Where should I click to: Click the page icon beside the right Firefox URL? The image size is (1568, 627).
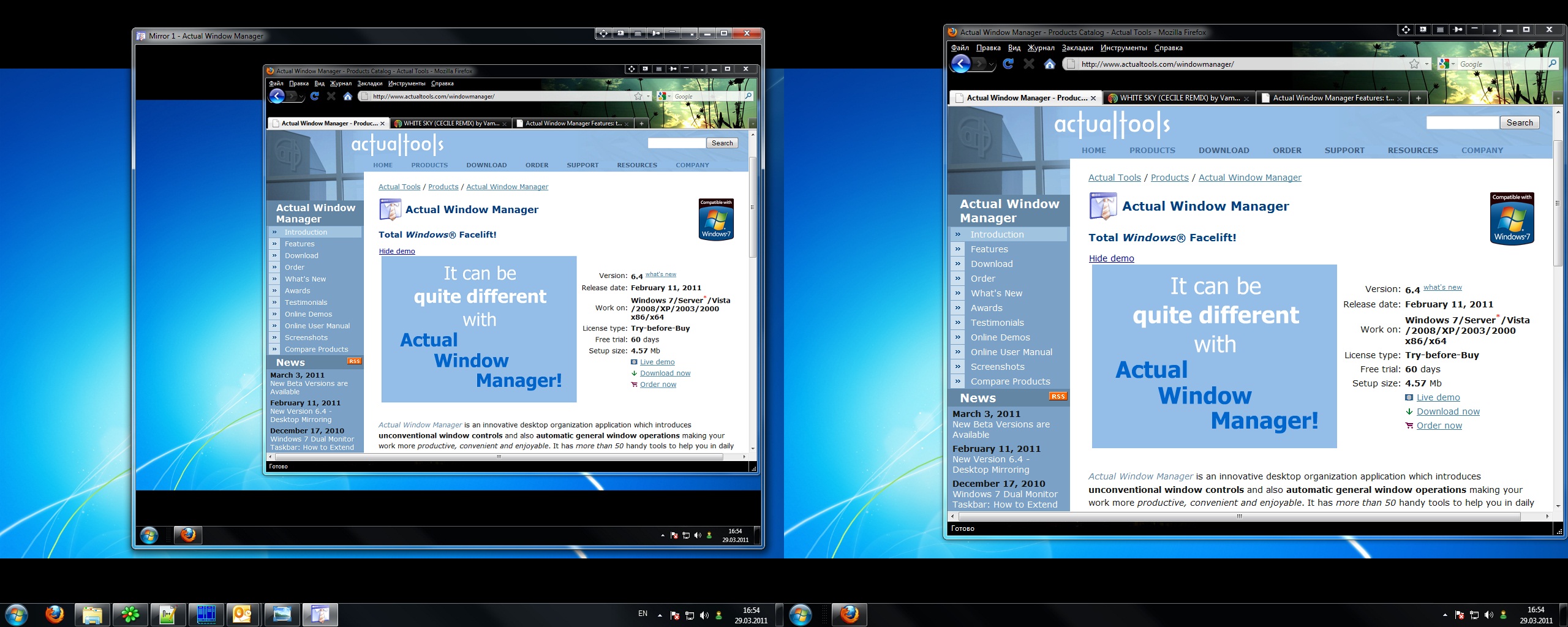pos(1070,64)
